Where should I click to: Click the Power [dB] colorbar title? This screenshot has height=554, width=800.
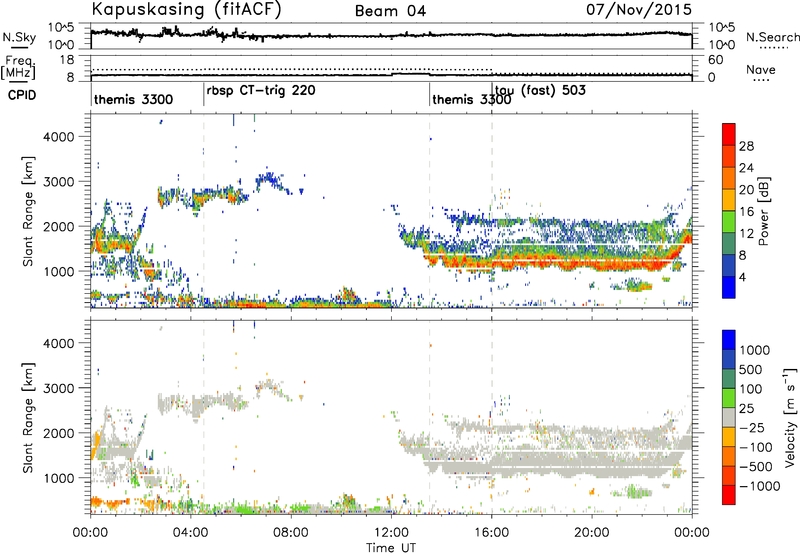click(763, 211)
